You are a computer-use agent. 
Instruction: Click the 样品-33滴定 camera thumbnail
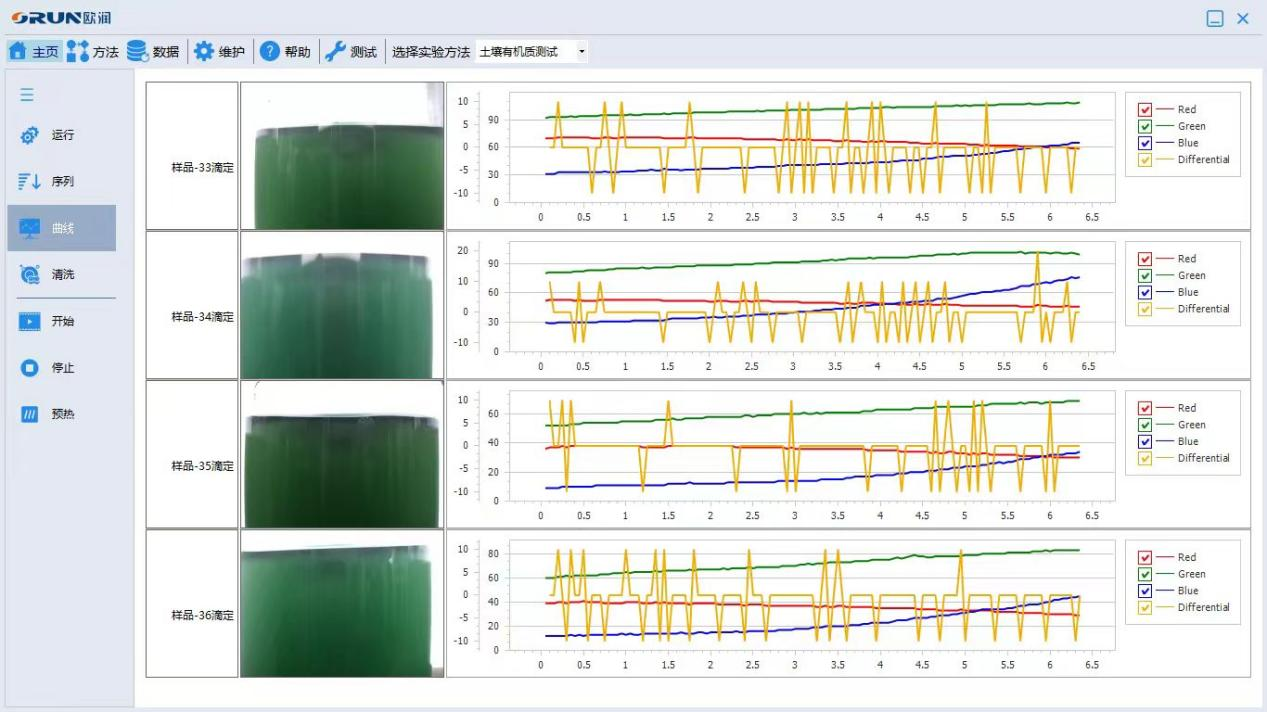pos(342,156)
